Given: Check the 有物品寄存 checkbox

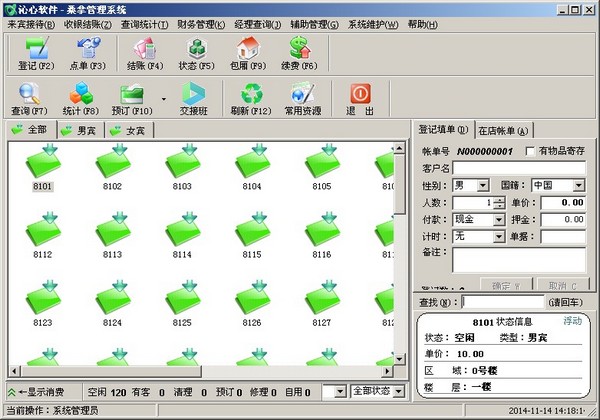Looking at the screenshot, I should pyautogui.click(x=530, y=151).
